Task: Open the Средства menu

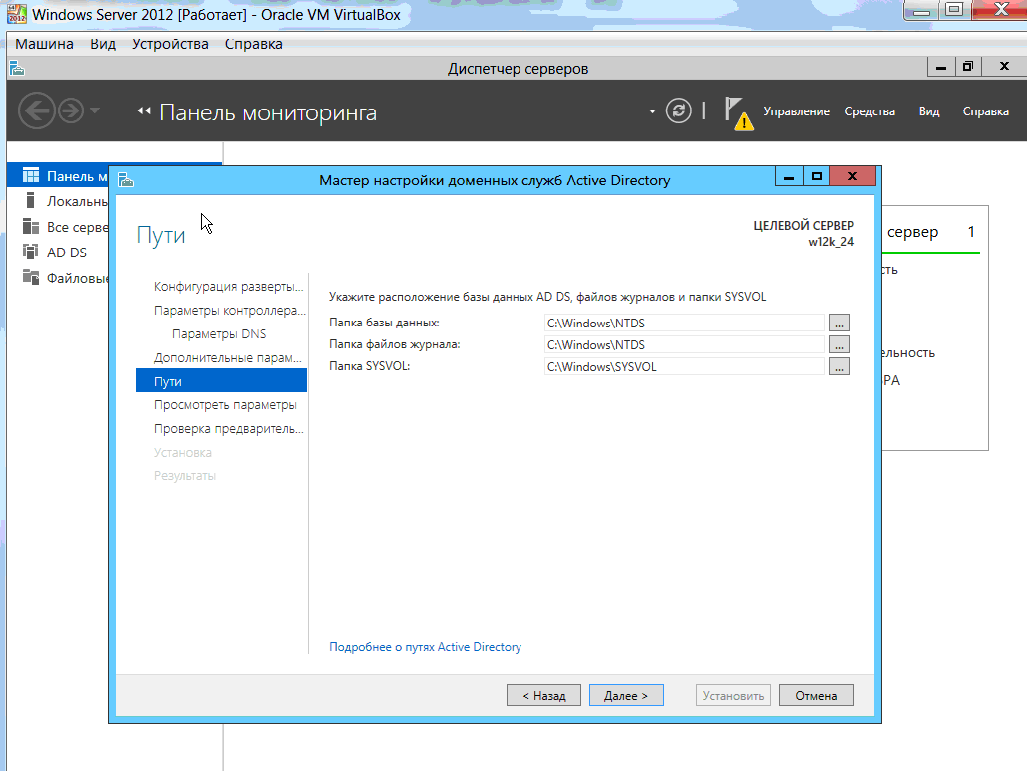Action: pyautogui.click(x=869, y=111)
